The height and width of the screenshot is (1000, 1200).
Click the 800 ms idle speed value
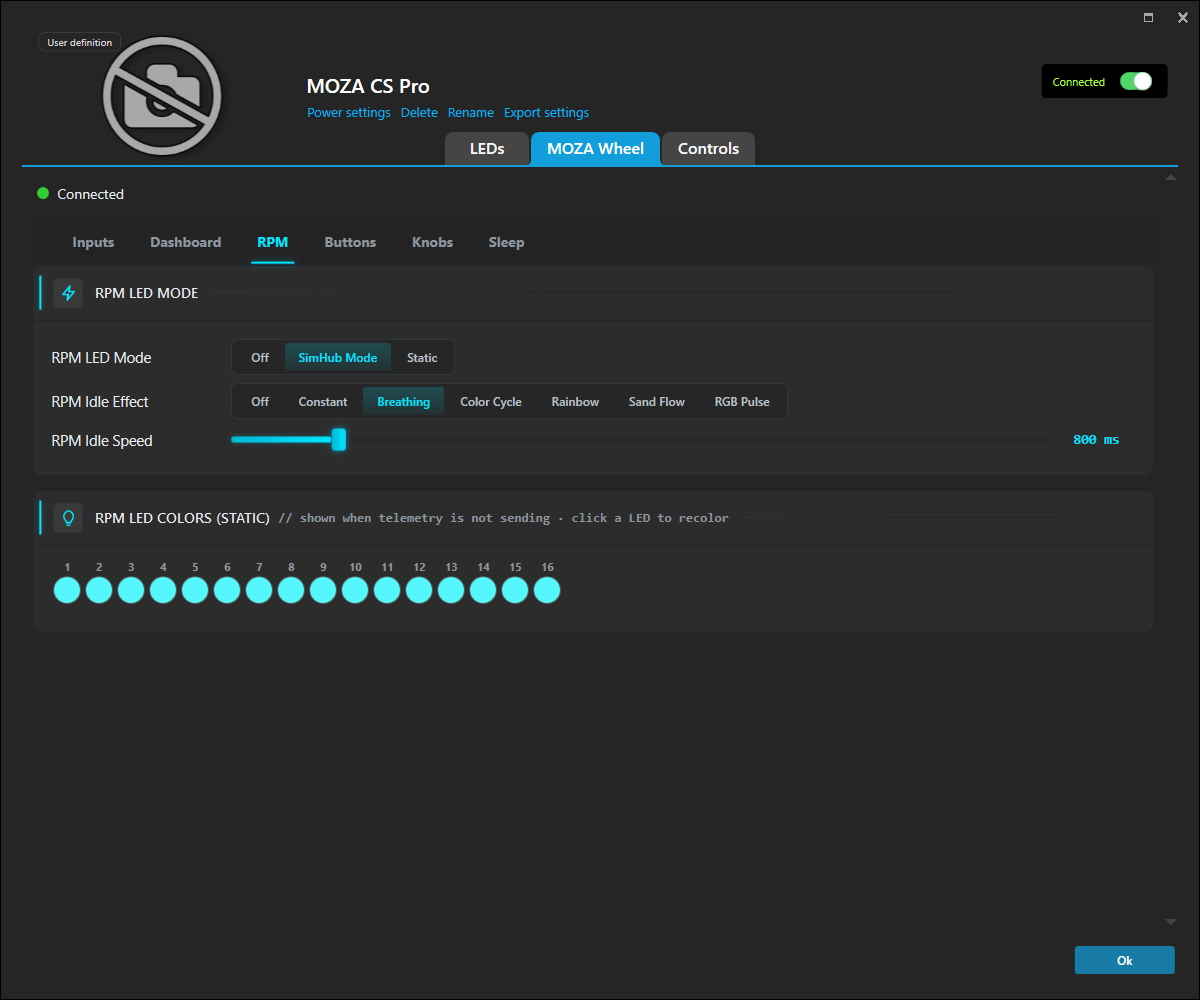(x=1096, y=440)
